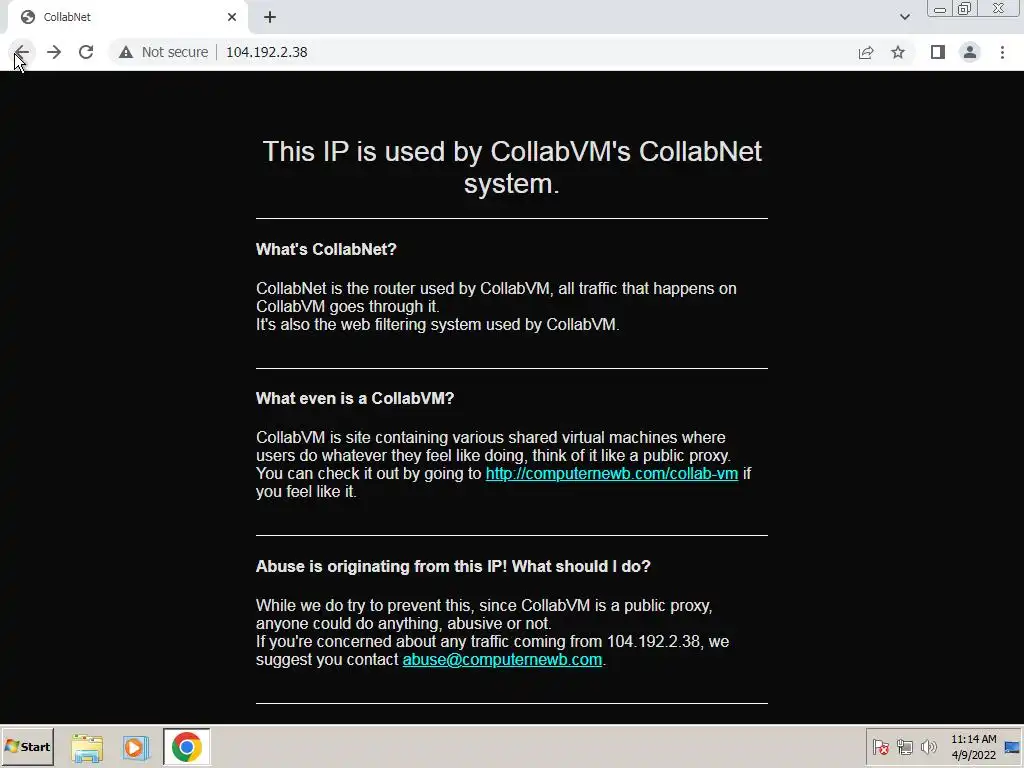Share this page via the share icon
Viewport: 1024px width, 768px height.
(866, 52)
